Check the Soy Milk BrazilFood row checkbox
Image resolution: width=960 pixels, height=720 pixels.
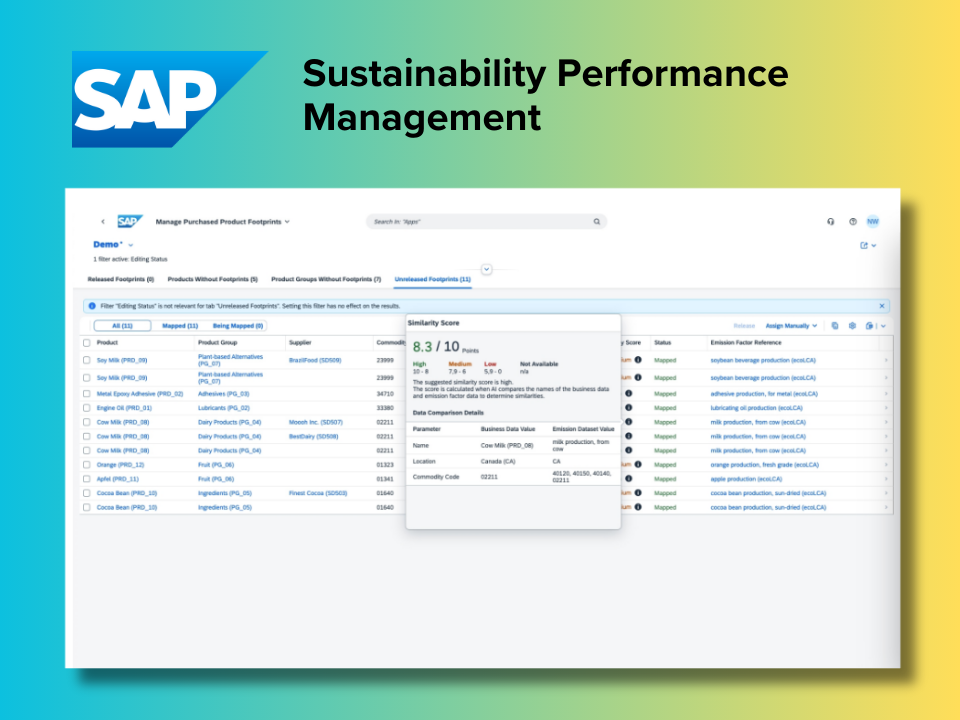click(86, 360)
